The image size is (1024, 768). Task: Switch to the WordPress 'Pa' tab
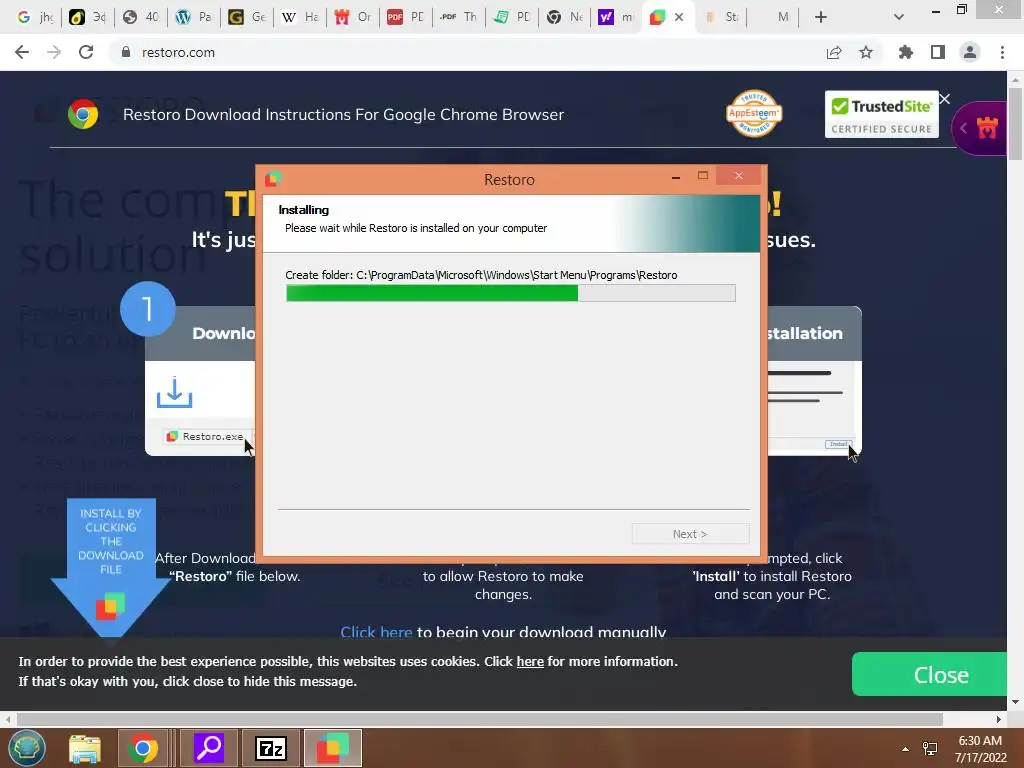point(194,17)
